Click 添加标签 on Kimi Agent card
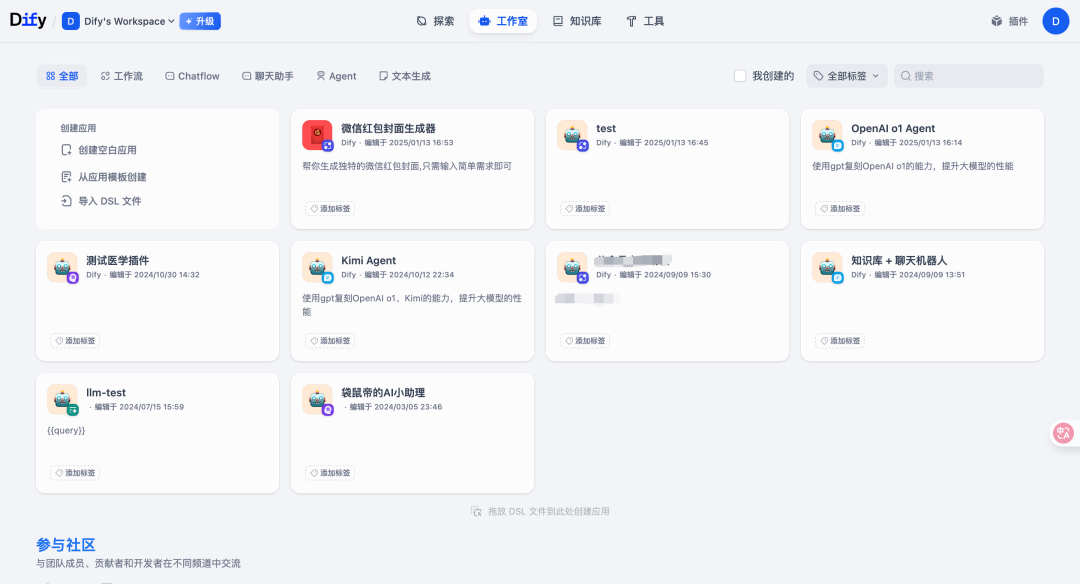 point(330,341)
